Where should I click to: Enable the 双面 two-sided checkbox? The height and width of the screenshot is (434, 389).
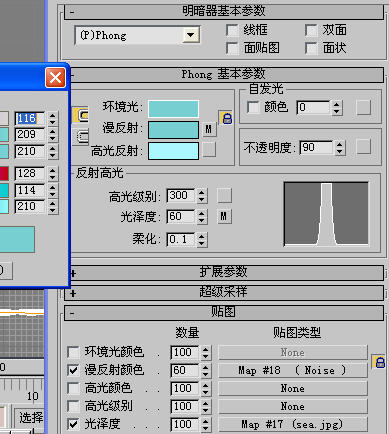(x=311, y=30)
